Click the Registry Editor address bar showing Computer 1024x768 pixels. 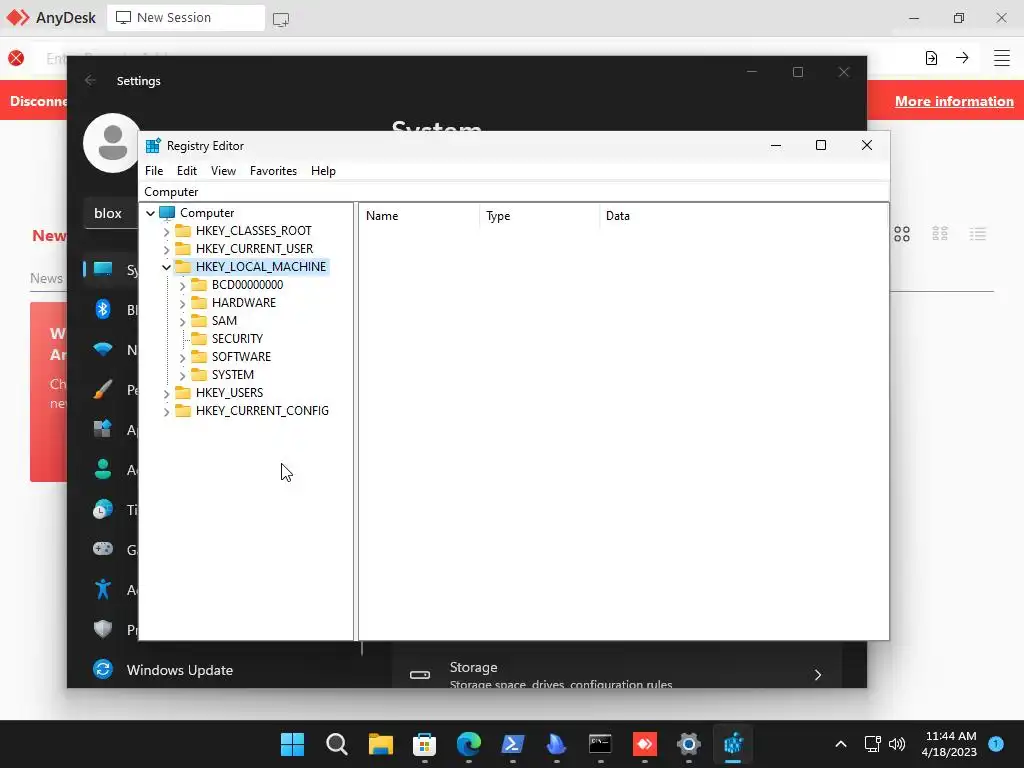click(513, 191)
